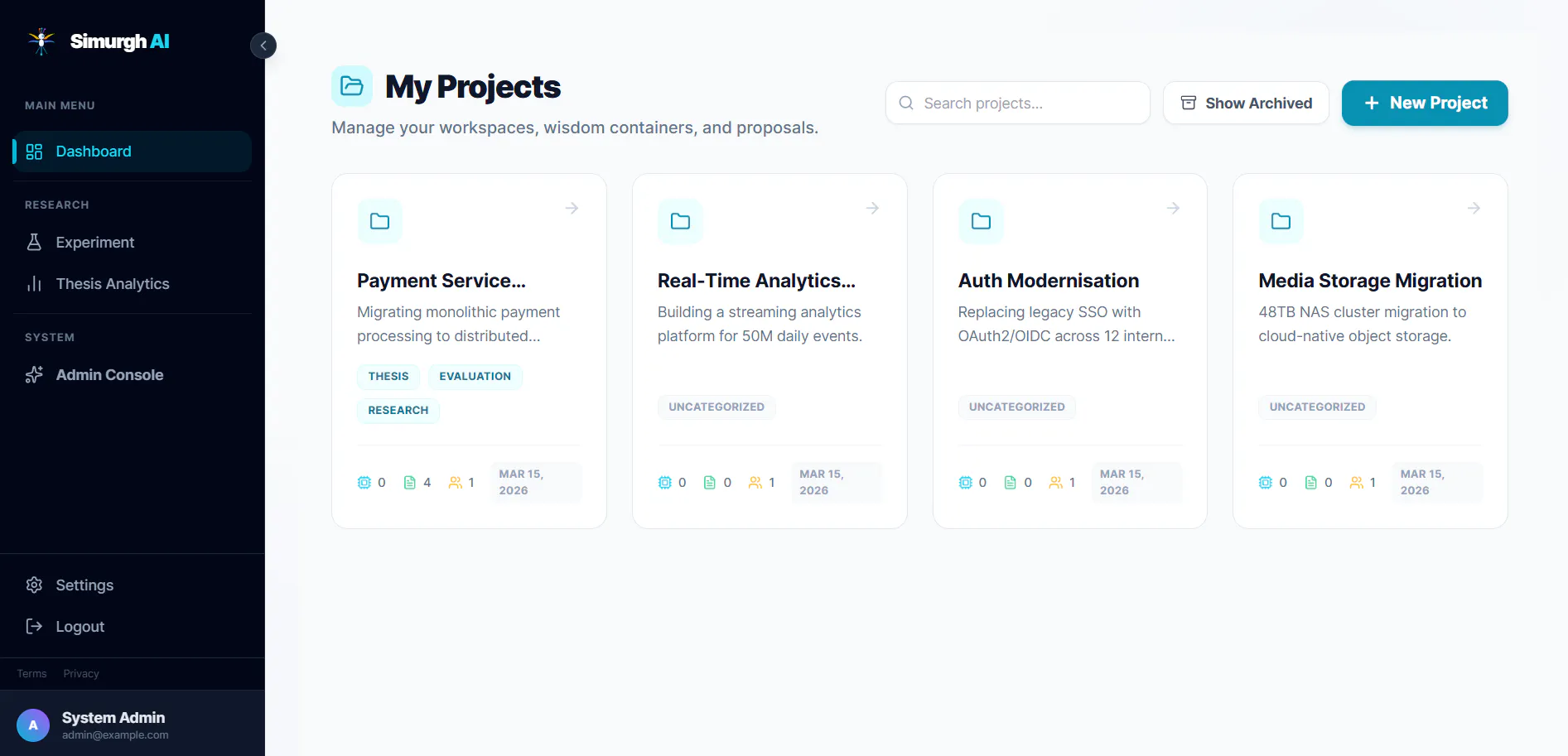Click the Real-Time Analytics folder icon
This screenshot has width=1568, height=756.
tap(680, 221)
